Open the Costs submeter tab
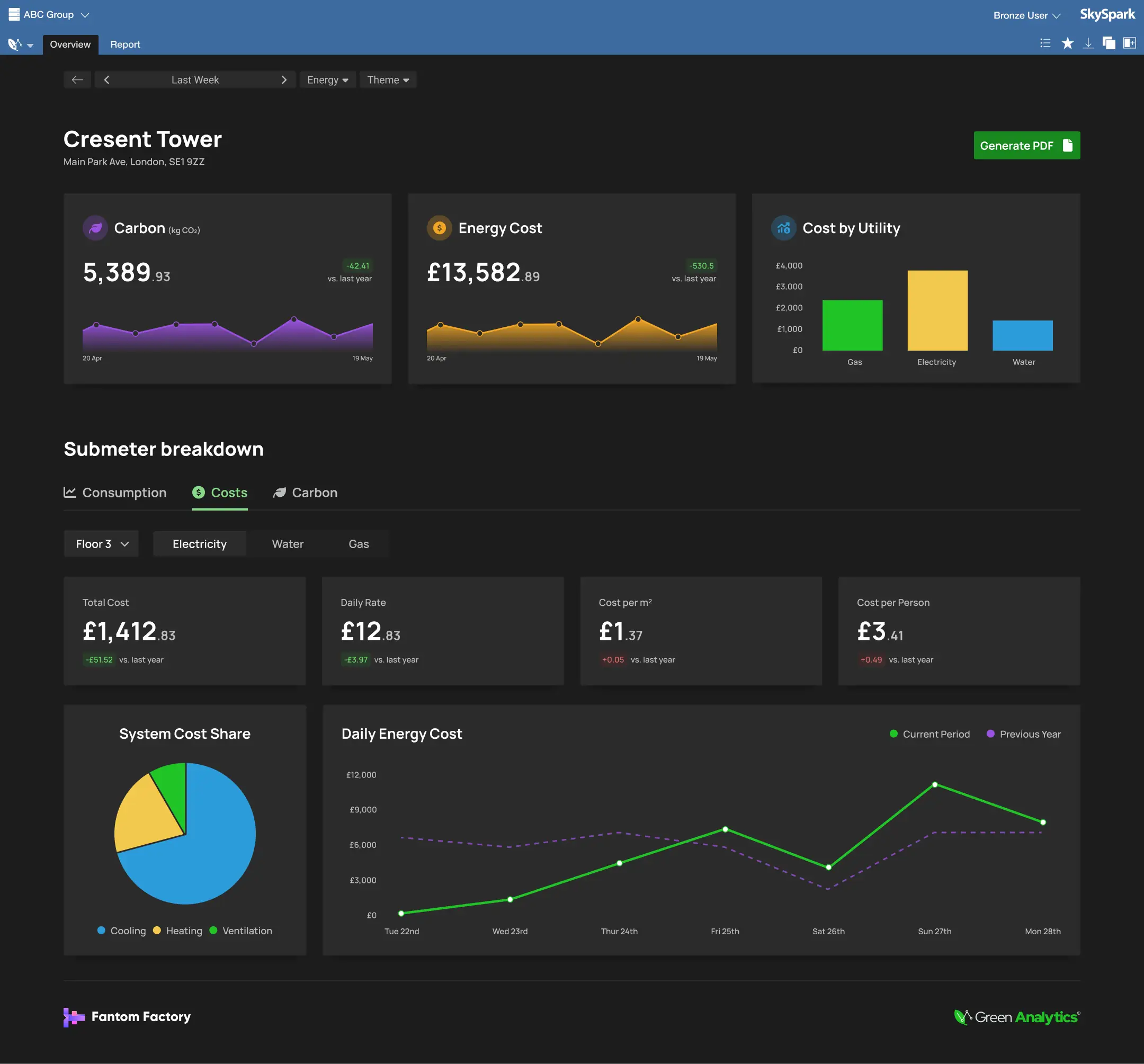 click(220, 492)
